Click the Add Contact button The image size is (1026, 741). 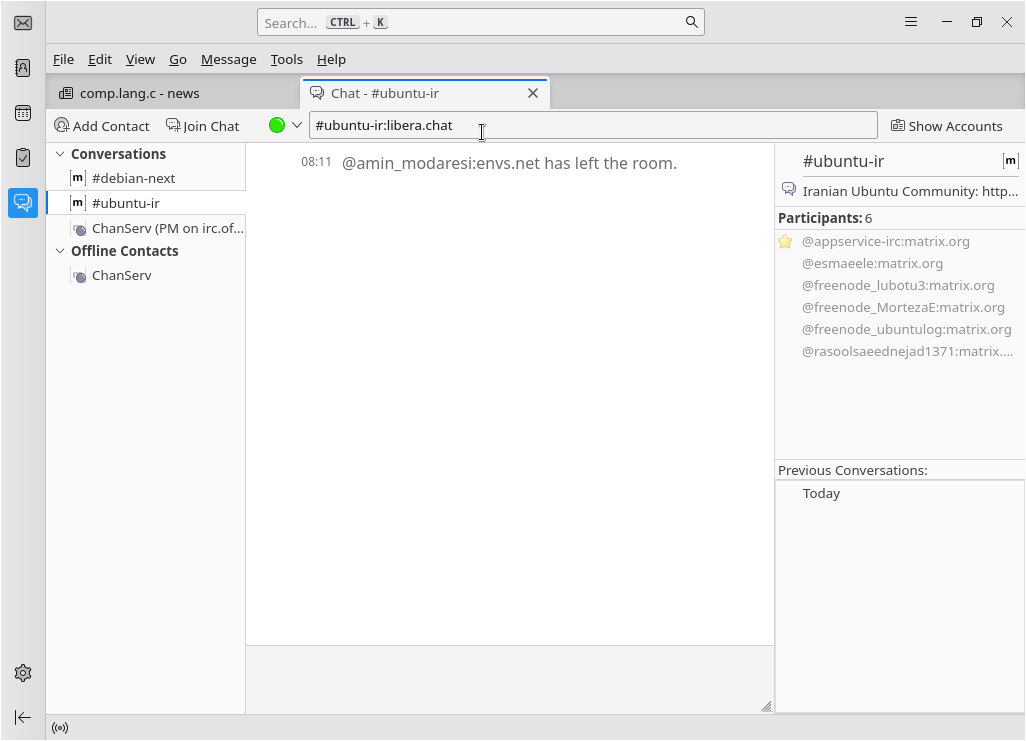tap(102, 126)
